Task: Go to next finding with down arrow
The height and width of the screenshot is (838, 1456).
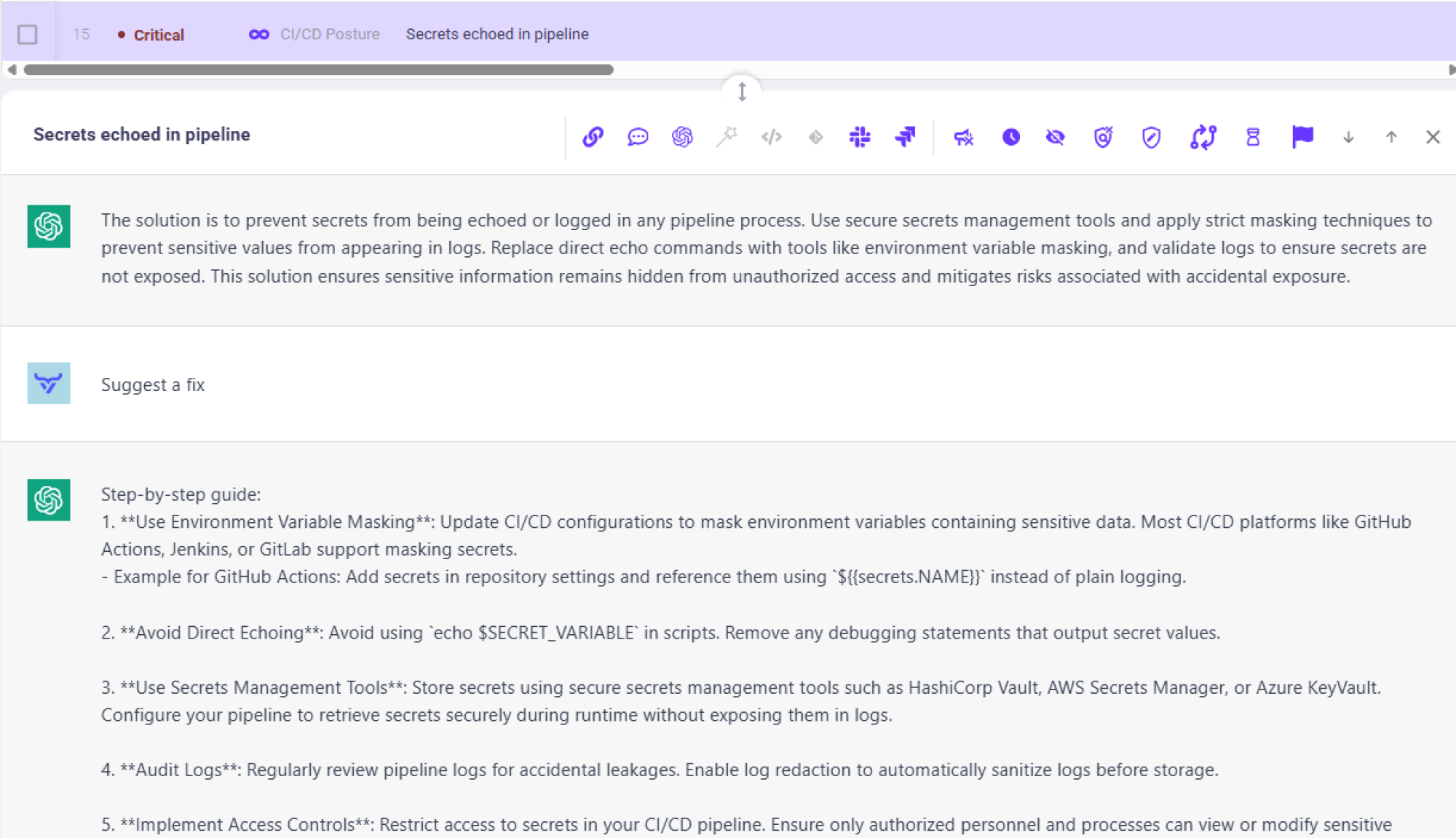Action: coord(1348,137)
